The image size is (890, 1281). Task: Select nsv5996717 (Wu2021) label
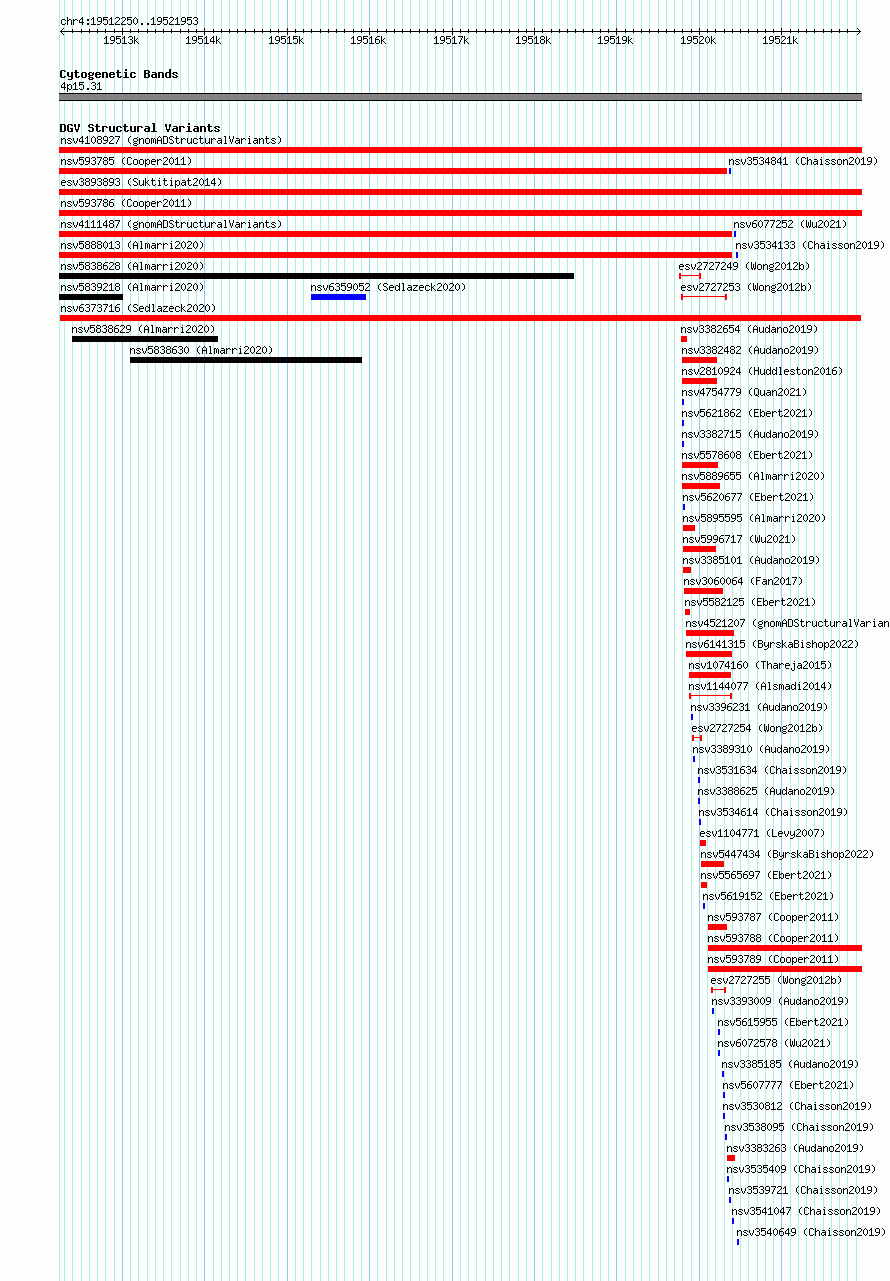(x=740, y=539)
